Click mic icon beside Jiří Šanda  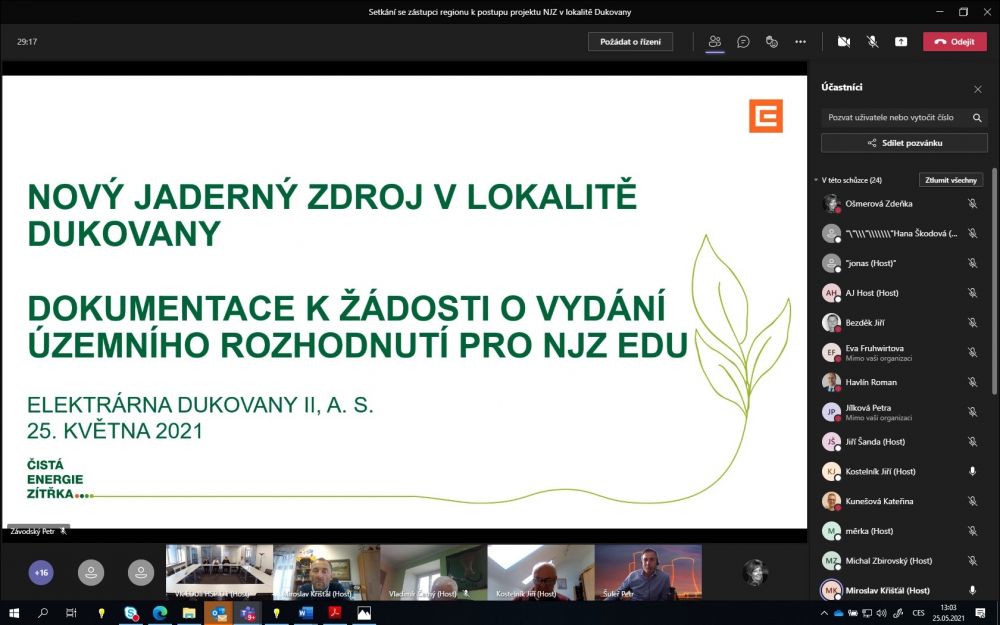point(973,441)
